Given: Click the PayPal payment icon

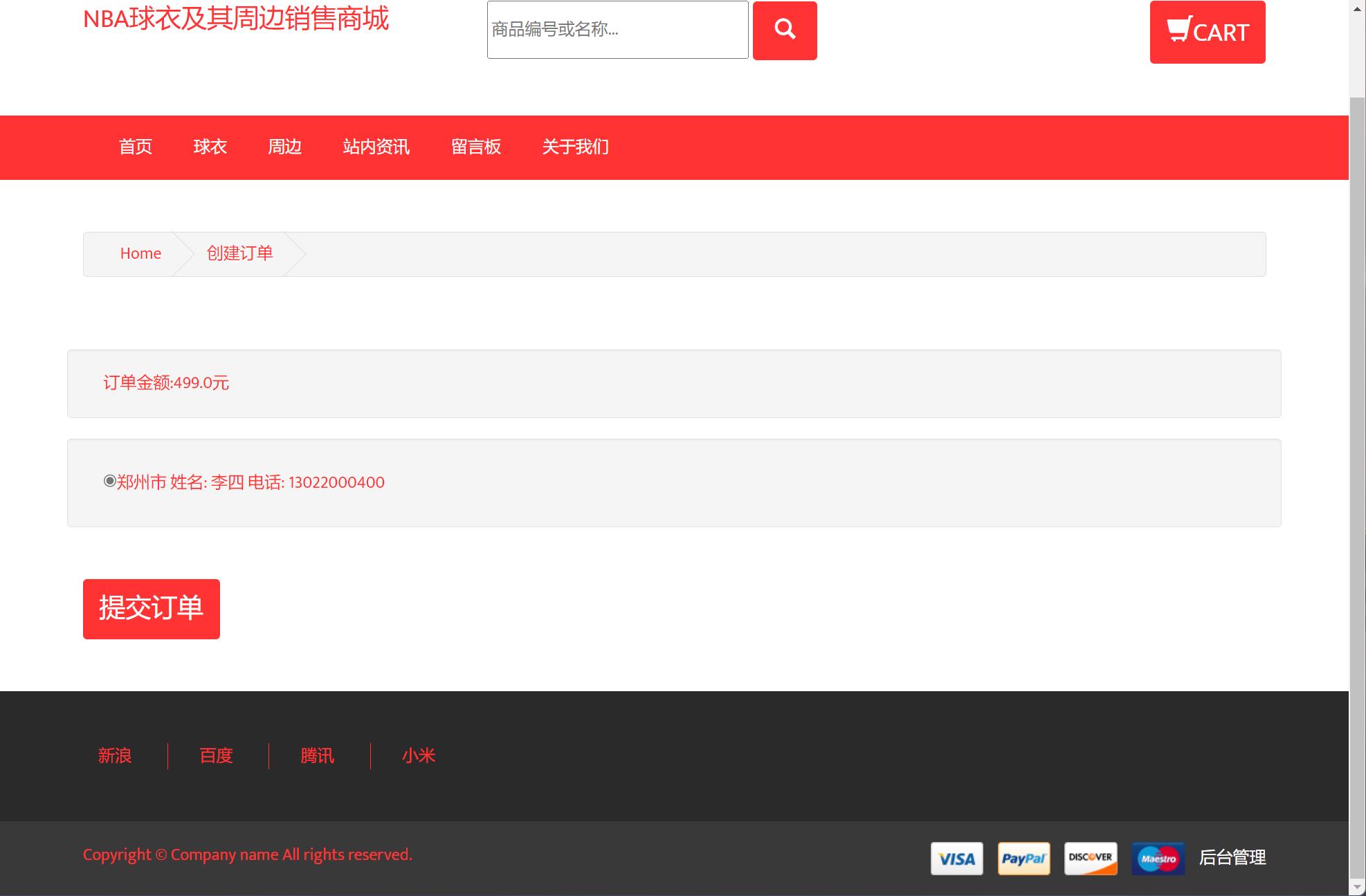Looking at the screenshot, I should click(x=1023, y=858).
